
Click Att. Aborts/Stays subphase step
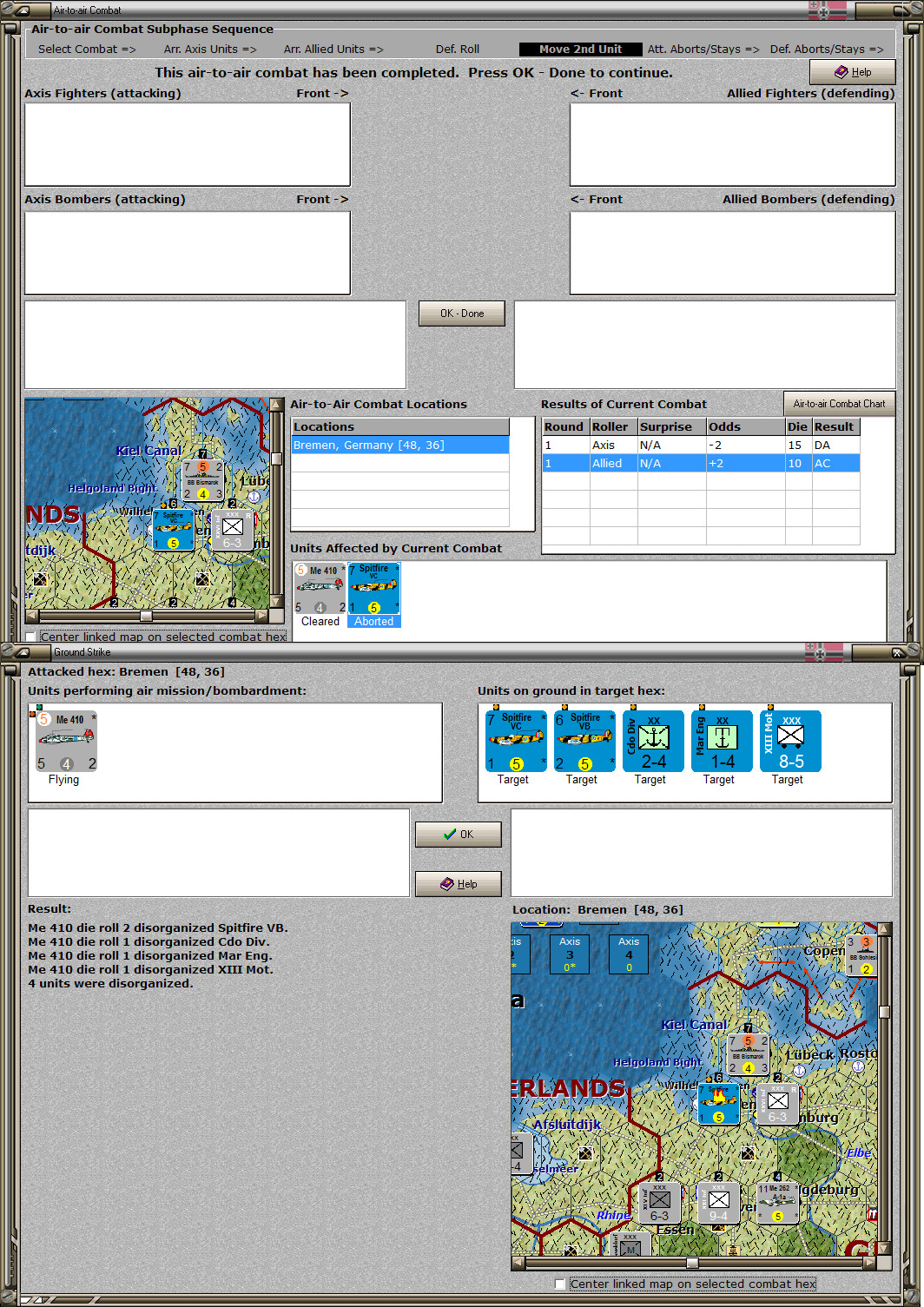703,50
